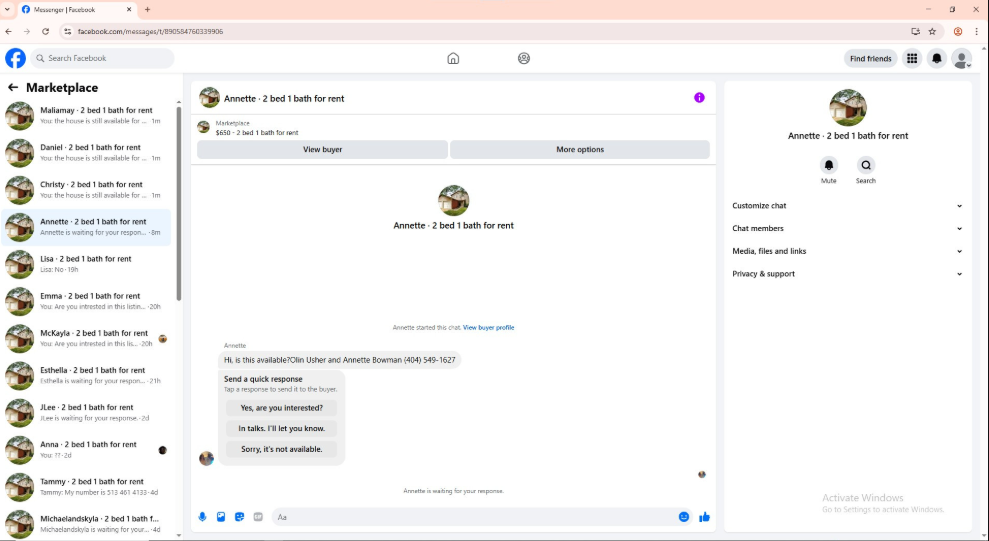Open Daniel conversation
The image size is (989, 541).
86,153
